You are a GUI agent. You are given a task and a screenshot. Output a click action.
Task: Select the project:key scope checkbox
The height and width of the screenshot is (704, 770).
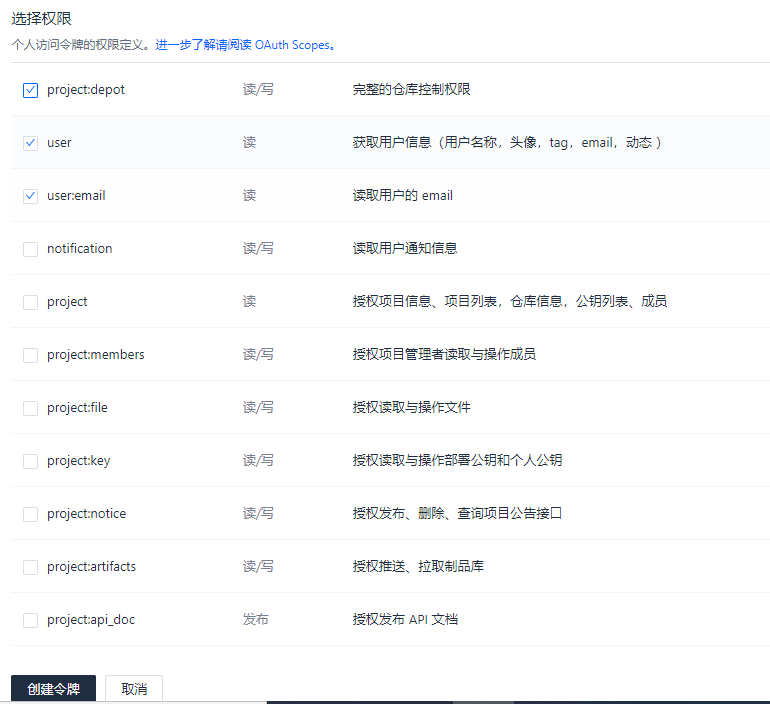(30, 461)
